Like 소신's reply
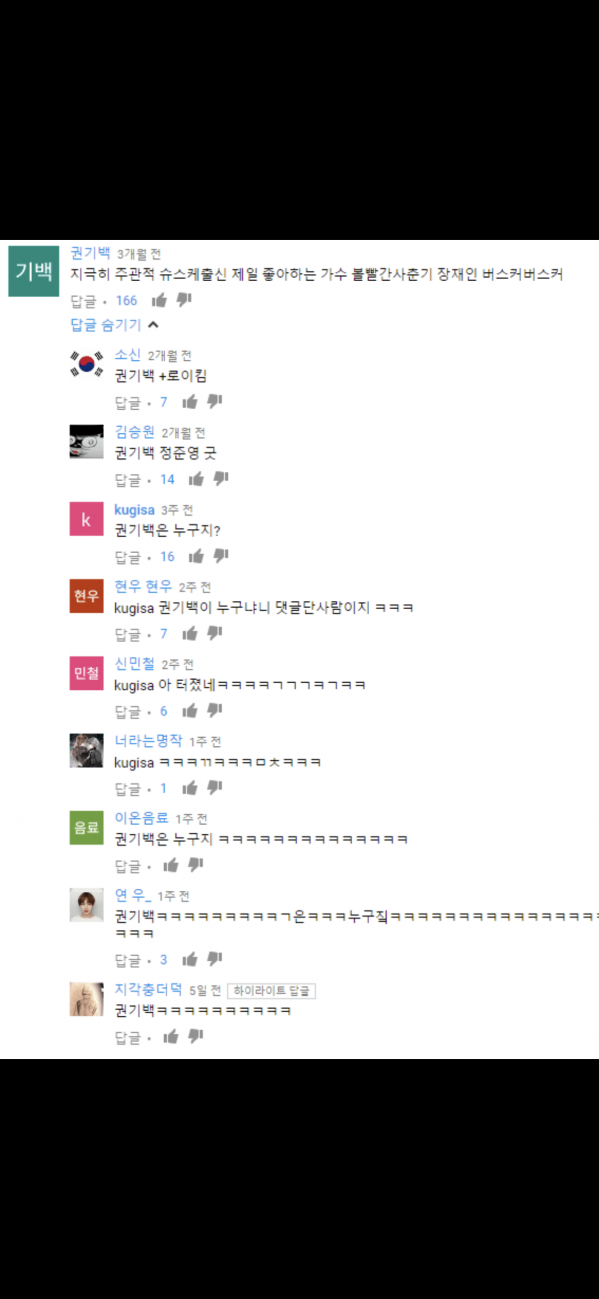599x1299 pixels. tap(190, 402)
